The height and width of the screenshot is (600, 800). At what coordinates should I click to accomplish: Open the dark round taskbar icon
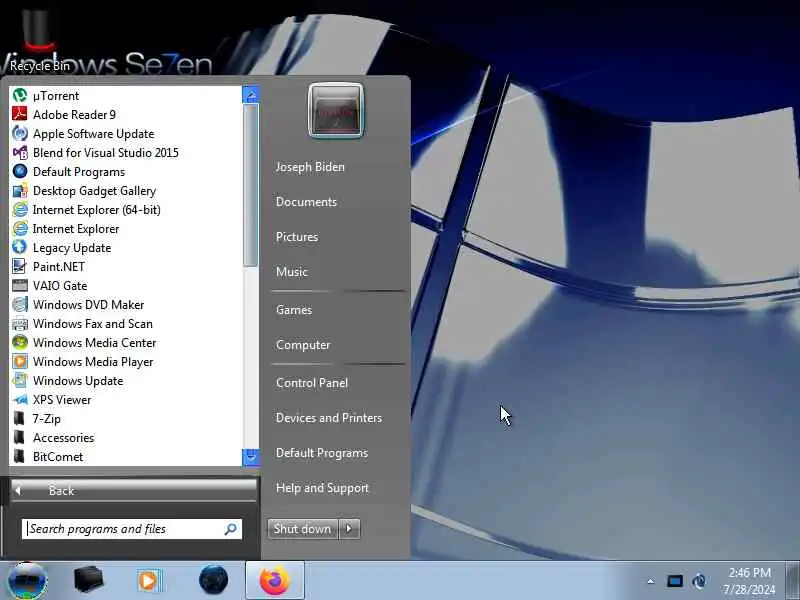(x=213, y=580)
